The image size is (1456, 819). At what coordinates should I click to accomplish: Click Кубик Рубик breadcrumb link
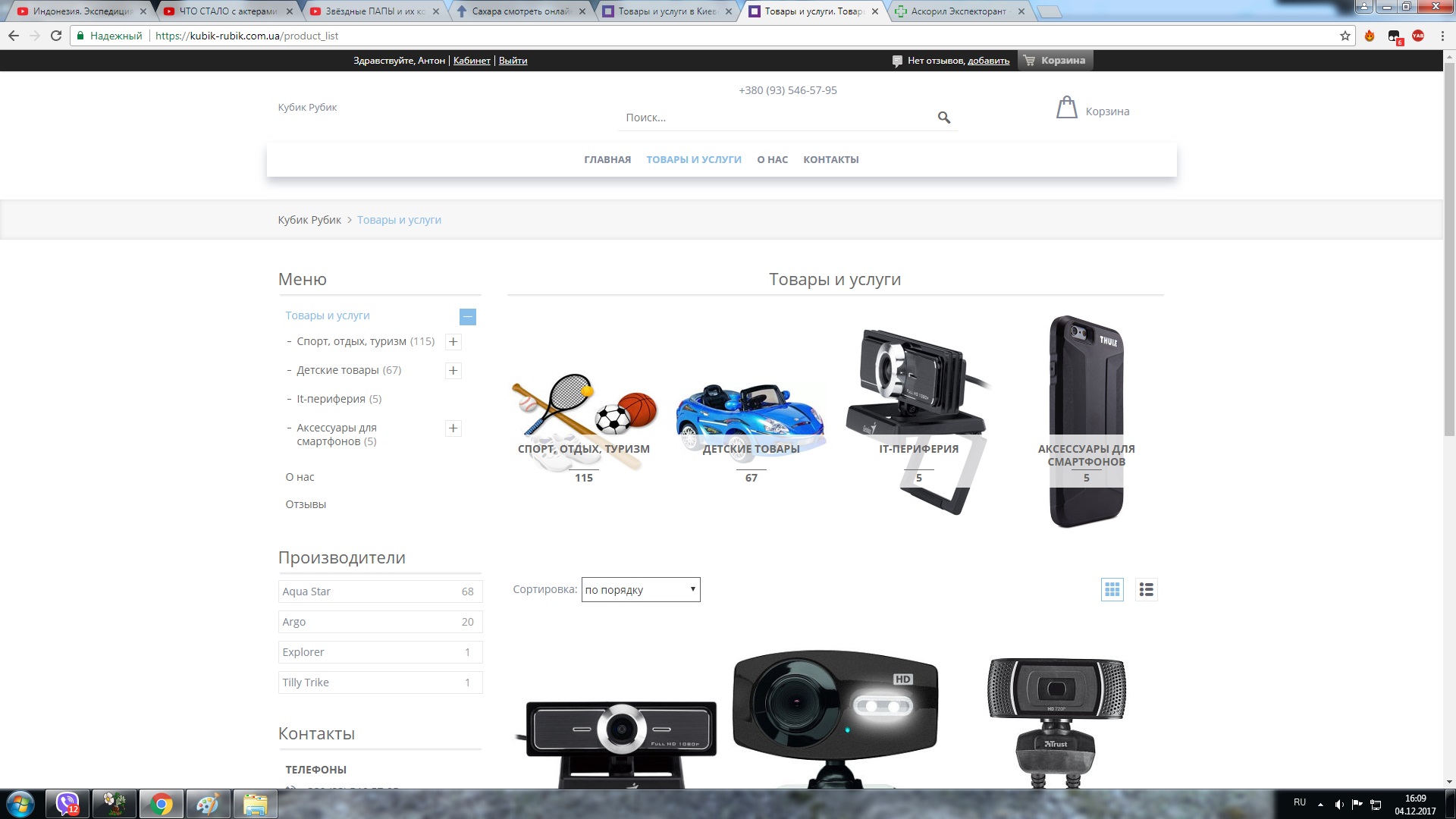click(309, 220)
